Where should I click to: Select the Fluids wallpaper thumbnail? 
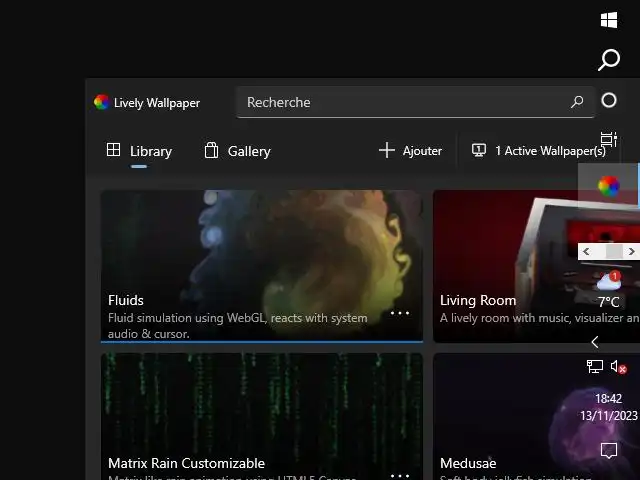pos(262,266)
